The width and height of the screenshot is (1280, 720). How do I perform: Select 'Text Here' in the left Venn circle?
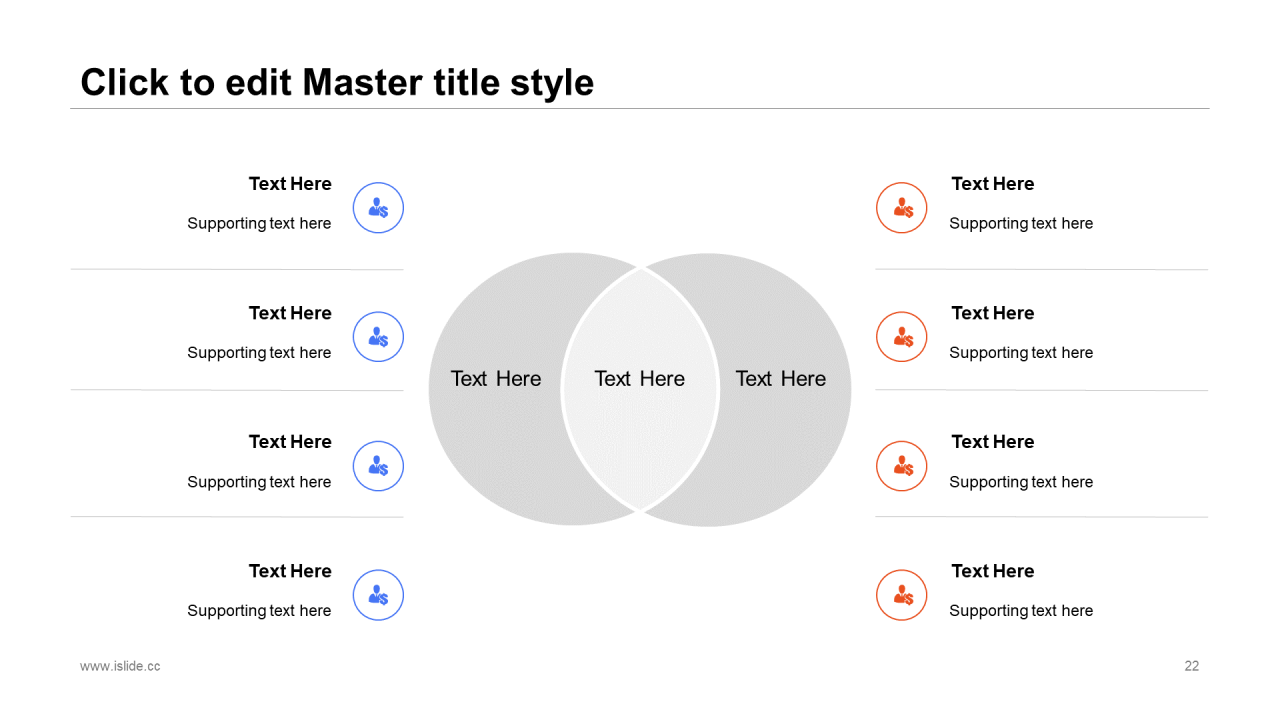click(x=495, y=379)
